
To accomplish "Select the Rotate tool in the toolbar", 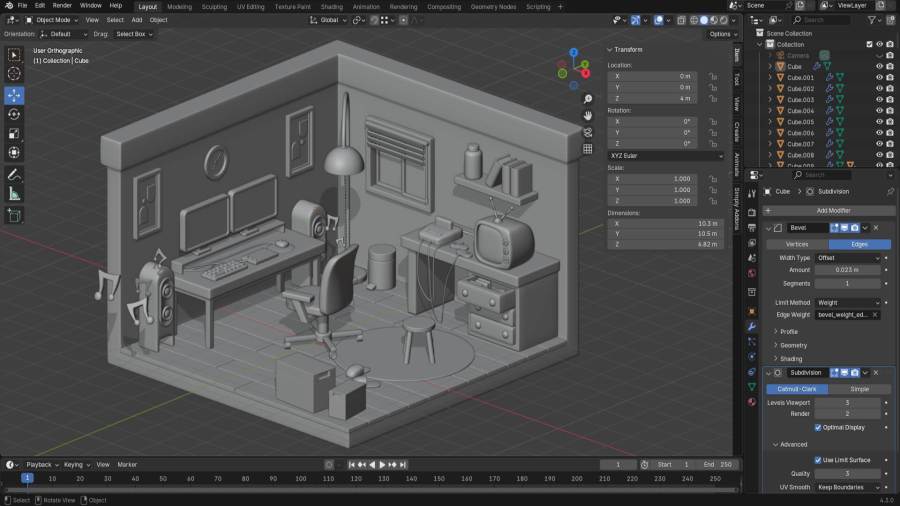I will [14, 114].
